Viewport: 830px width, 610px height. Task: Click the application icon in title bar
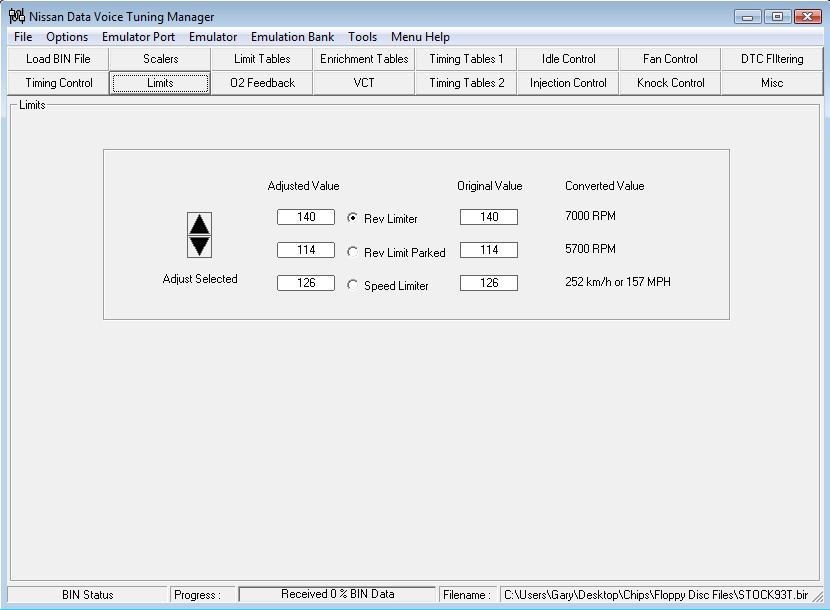(16, 16)
